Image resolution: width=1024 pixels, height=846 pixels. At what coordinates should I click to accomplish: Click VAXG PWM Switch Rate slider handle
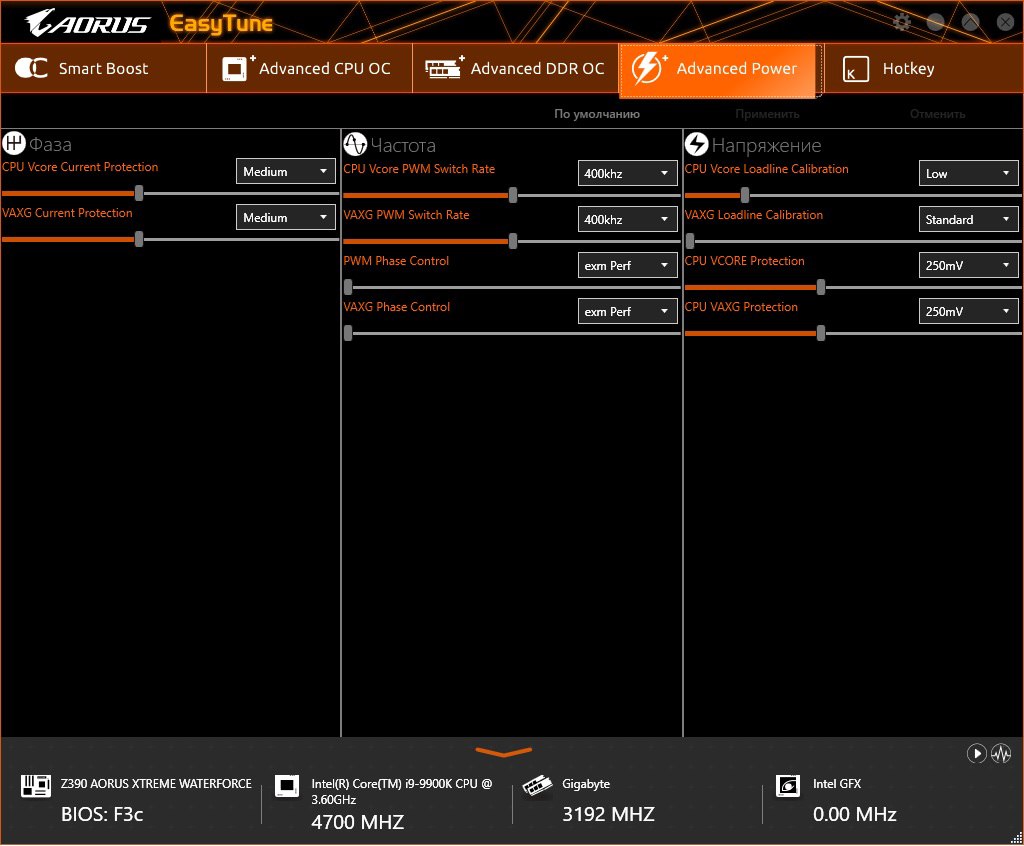(513, 241)
